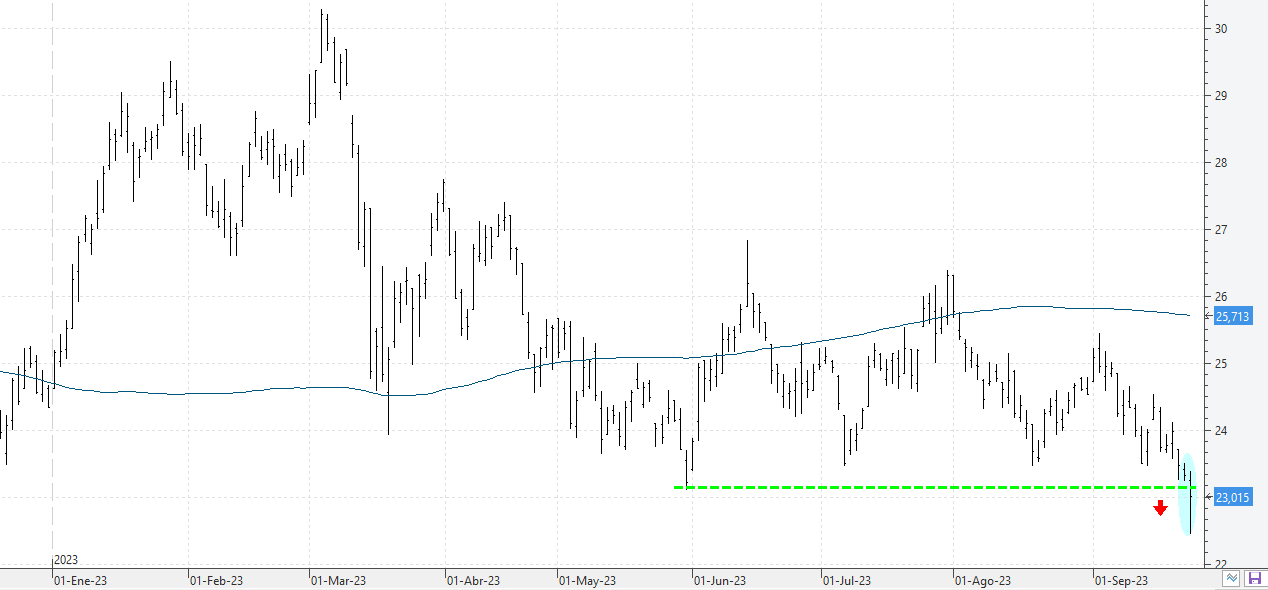
Task: Click the 01-Jun-23 date label
Action: click(720, 580)
